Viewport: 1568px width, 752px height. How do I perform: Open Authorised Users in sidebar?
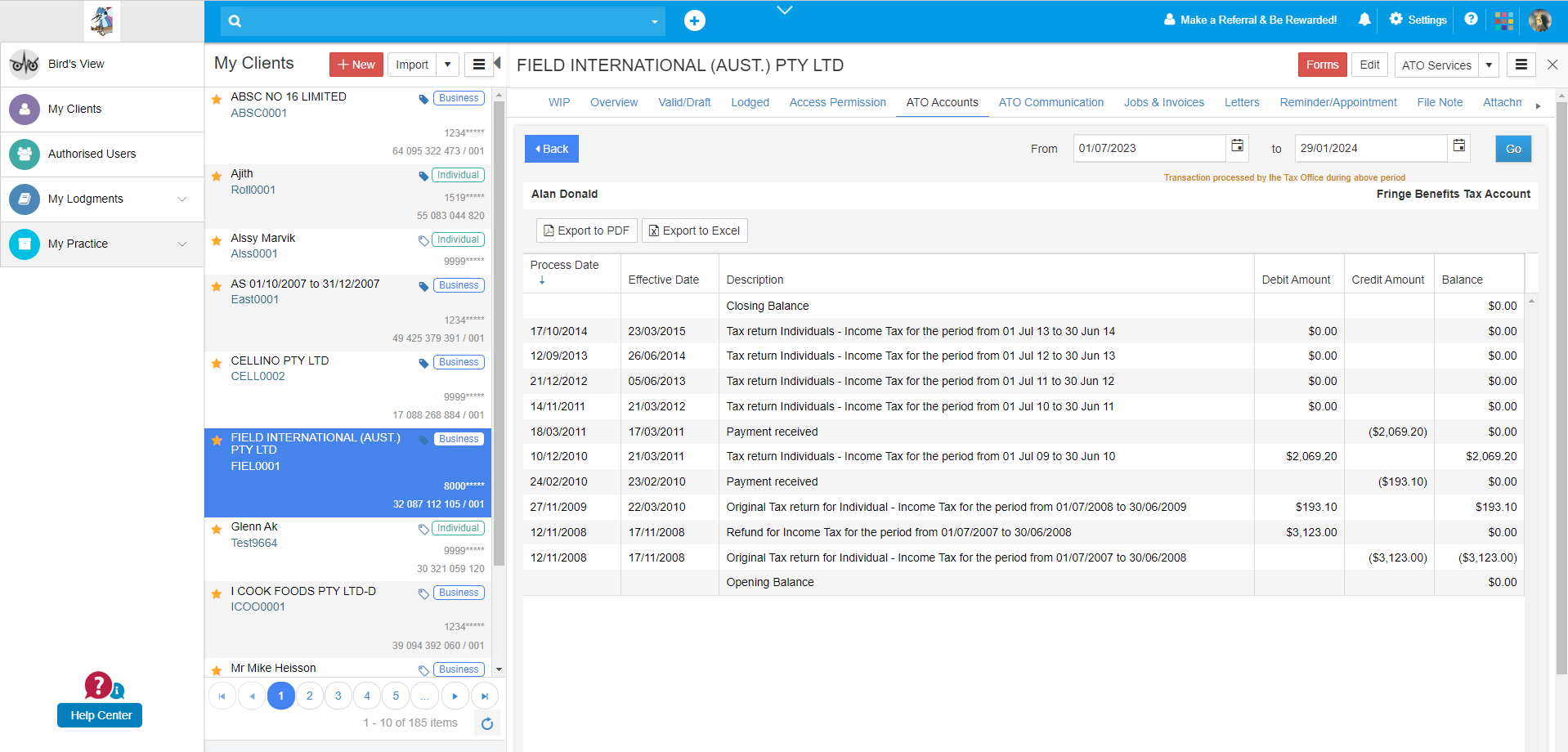click(102, 154)
